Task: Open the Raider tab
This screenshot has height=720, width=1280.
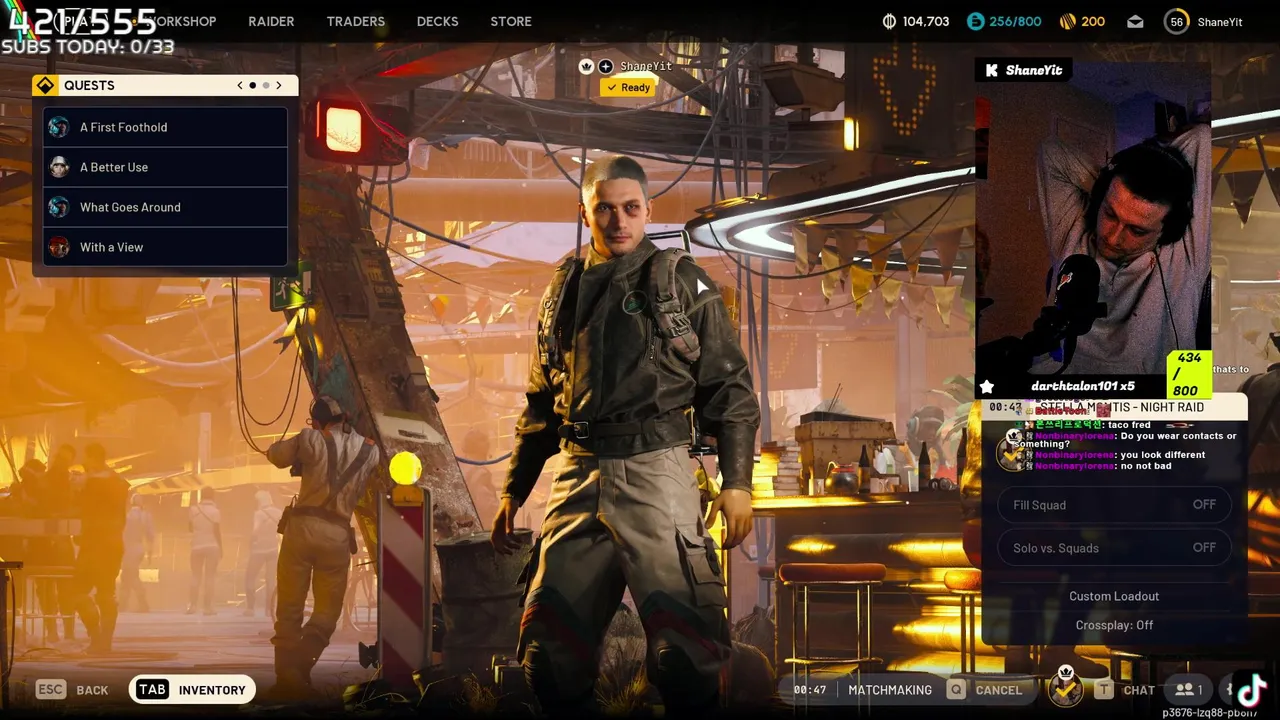Action: pos(271,21)
